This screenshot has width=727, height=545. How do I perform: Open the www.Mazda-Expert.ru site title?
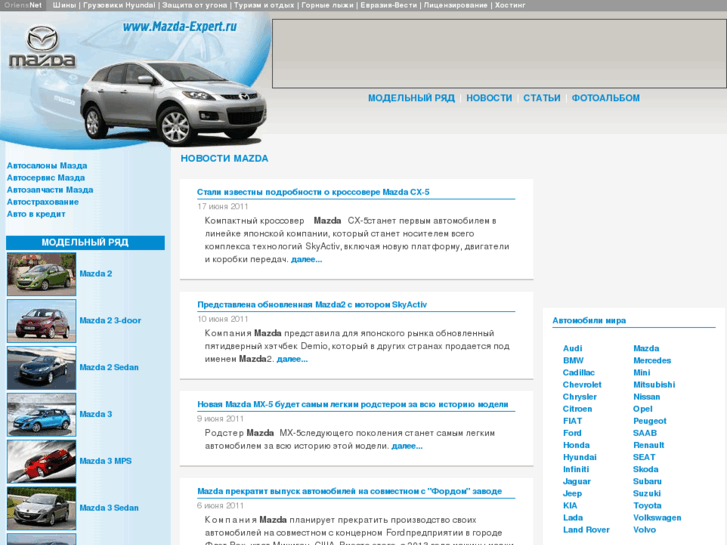179,26
